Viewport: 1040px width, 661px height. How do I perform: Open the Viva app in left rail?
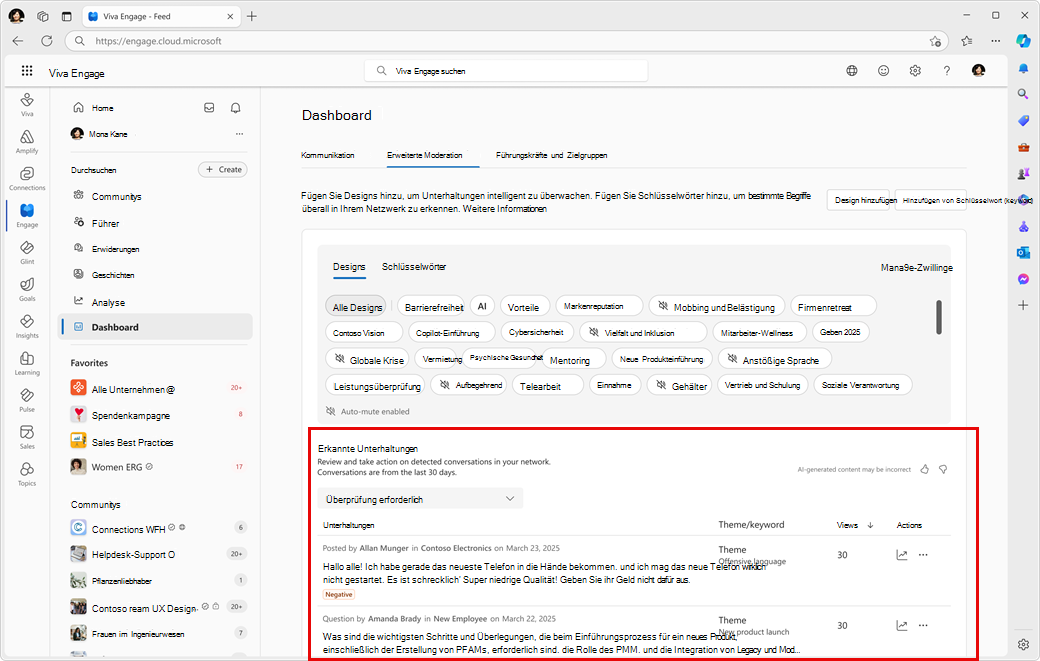(27, 104)
